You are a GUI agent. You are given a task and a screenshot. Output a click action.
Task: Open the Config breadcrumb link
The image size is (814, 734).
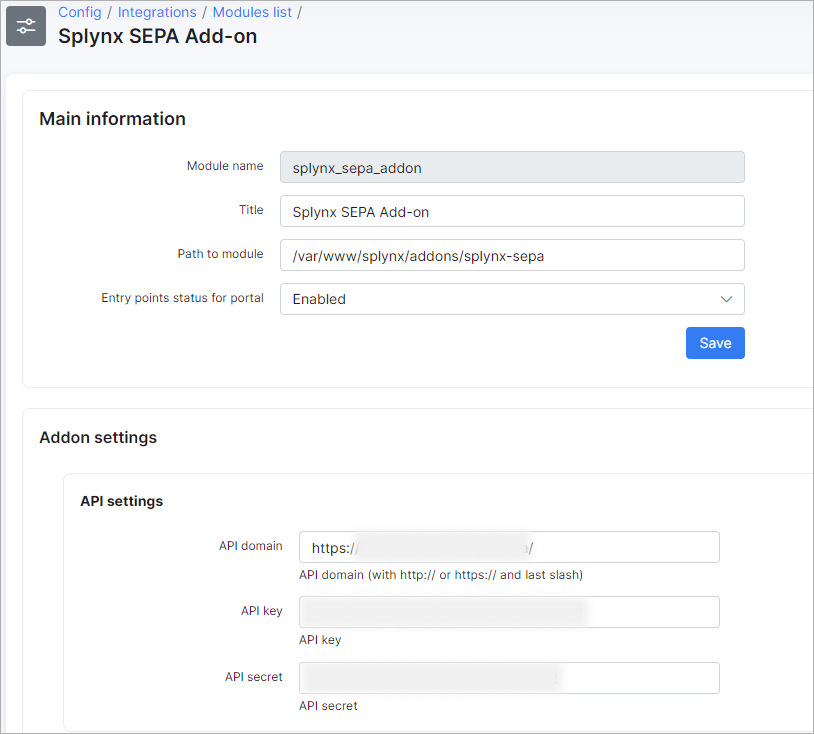pyautogui.click(x=79, y=12)
